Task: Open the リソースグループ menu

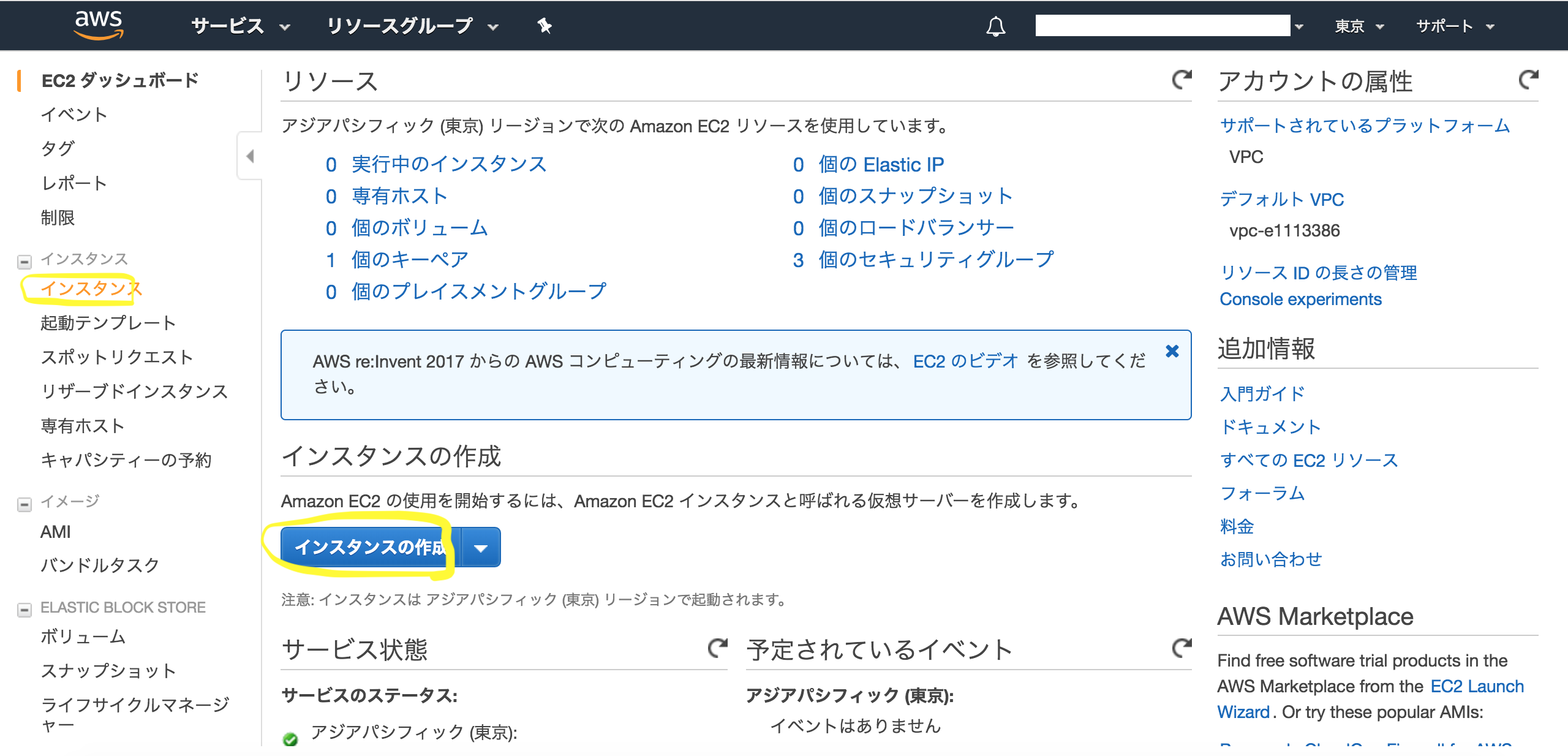Action: click(412, 26)
